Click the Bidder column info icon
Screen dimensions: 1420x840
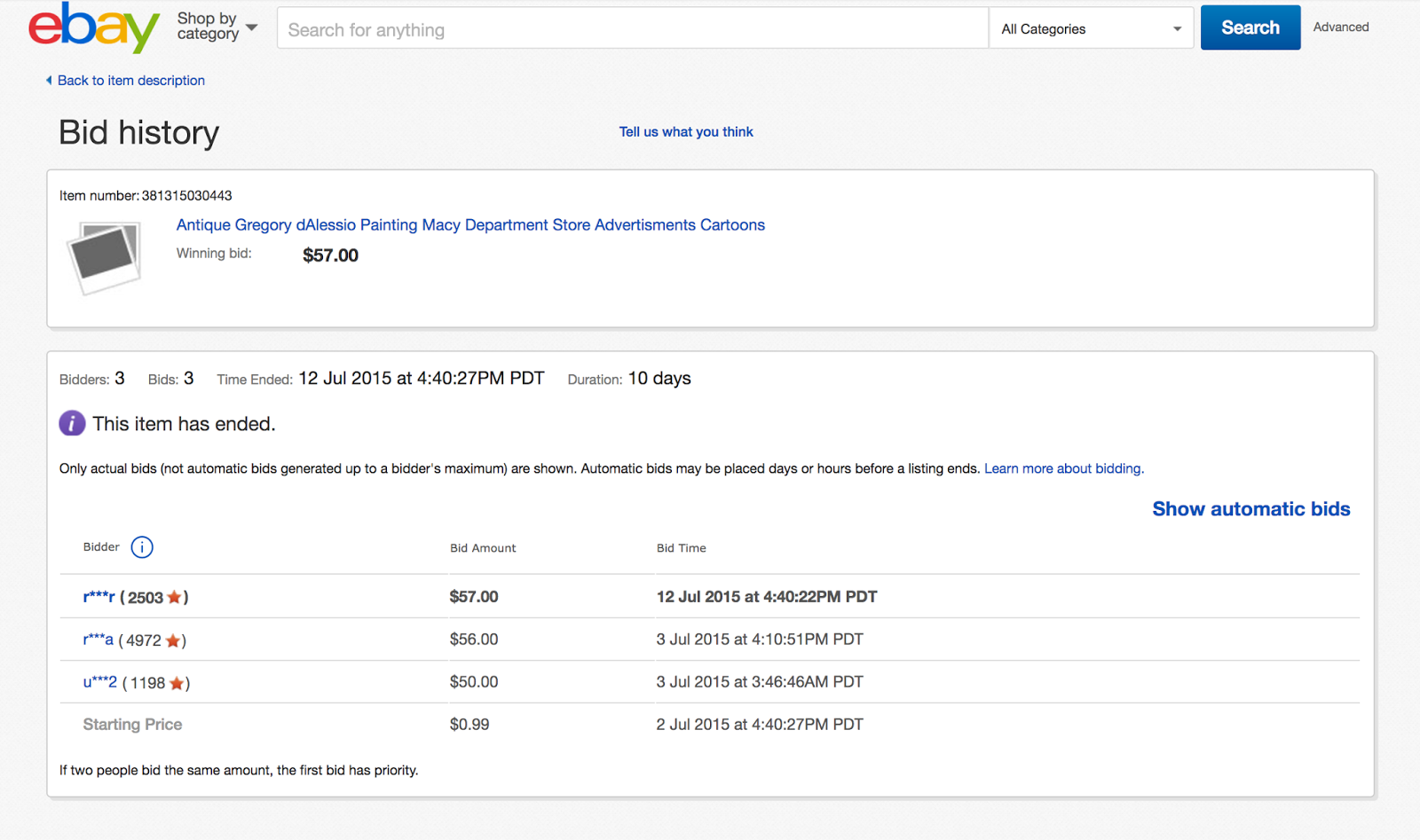(142, 547)
